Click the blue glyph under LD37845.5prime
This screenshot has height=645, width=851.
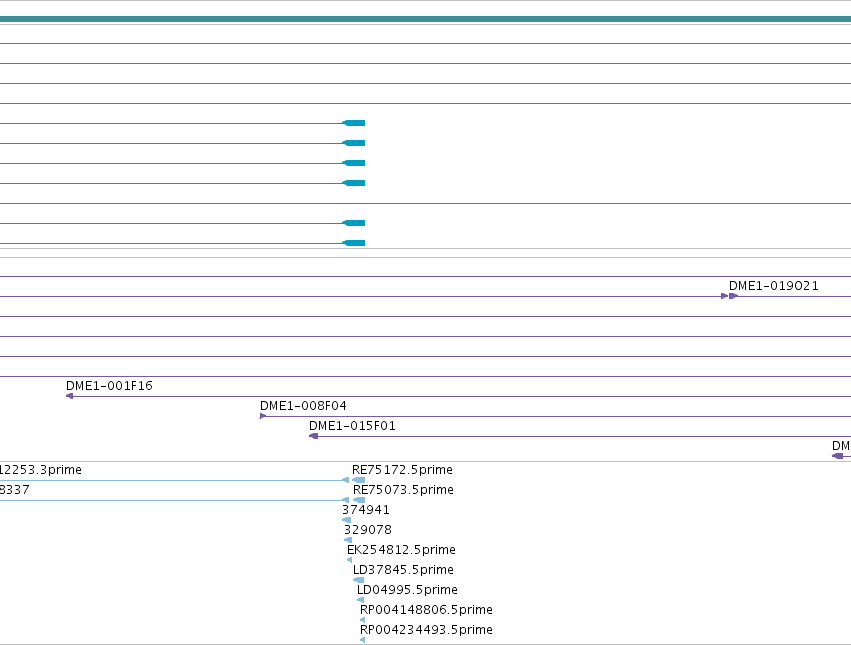358,580
